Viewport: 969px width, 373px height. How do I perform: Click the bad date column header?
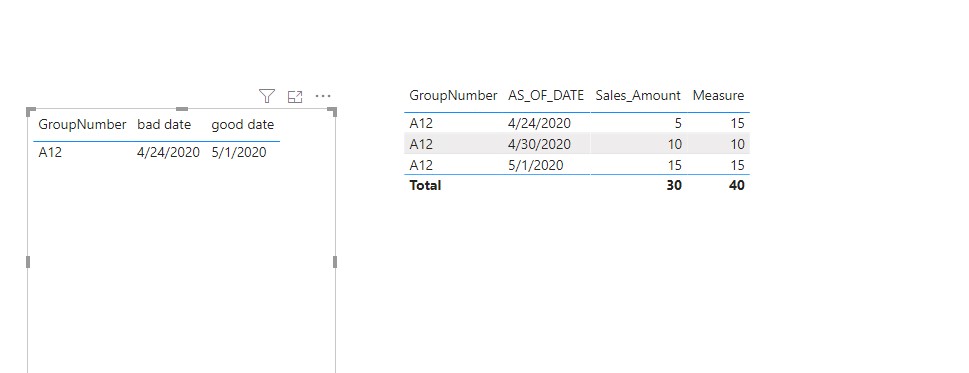tap(164, 125)
